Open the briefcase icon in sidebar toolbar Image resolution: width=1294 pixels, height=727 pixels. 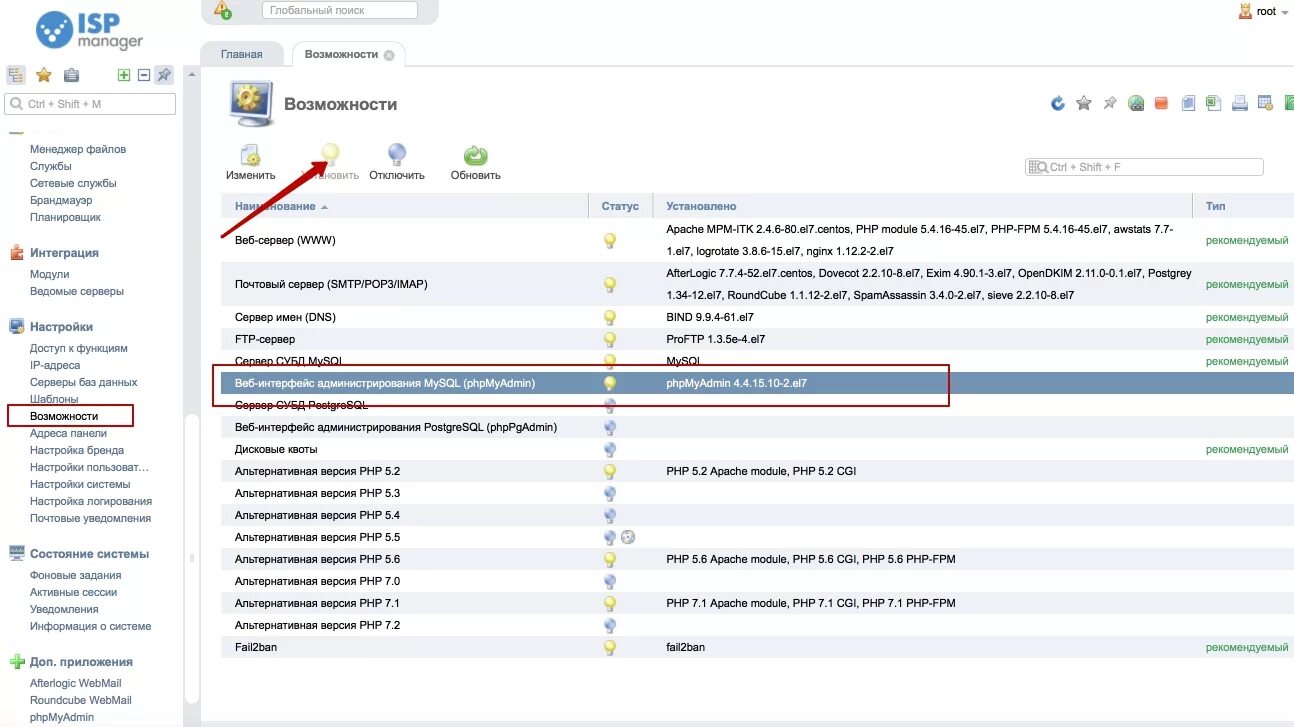[x=71, y=75]
